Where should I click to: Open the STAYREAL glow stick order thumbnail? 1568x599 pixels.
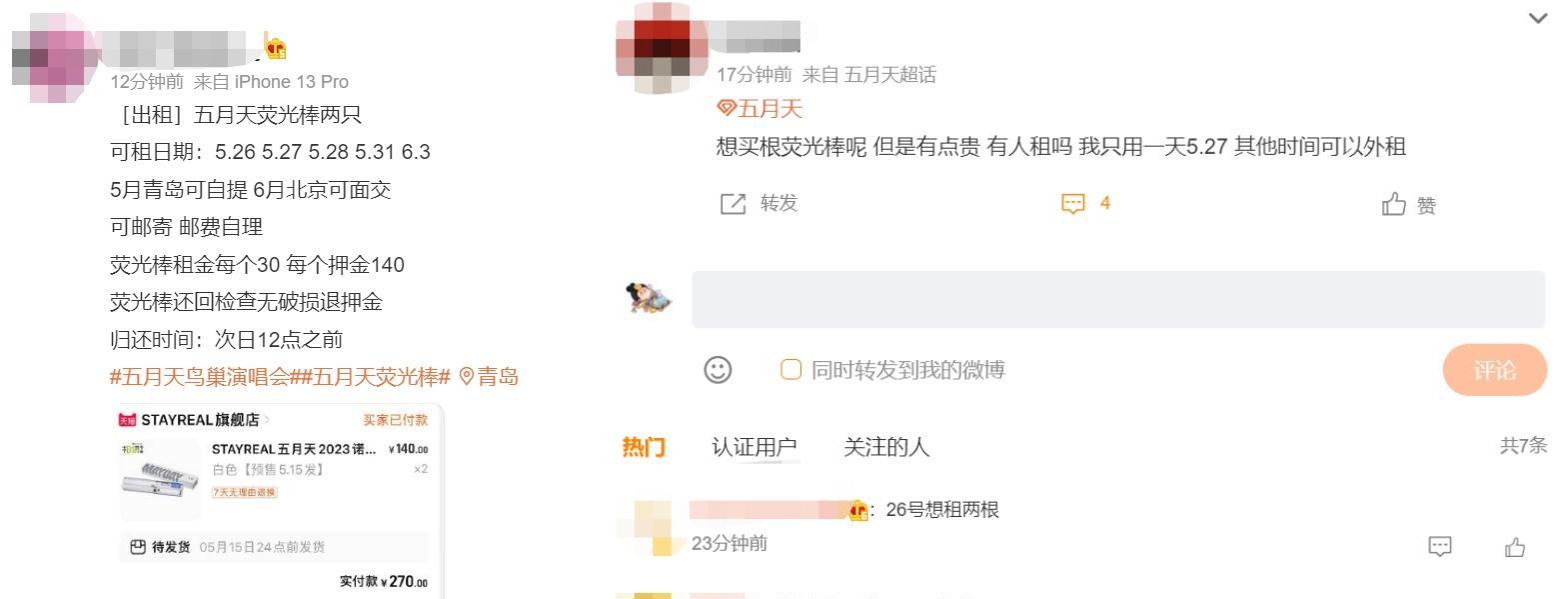click(x=160, y=480)
